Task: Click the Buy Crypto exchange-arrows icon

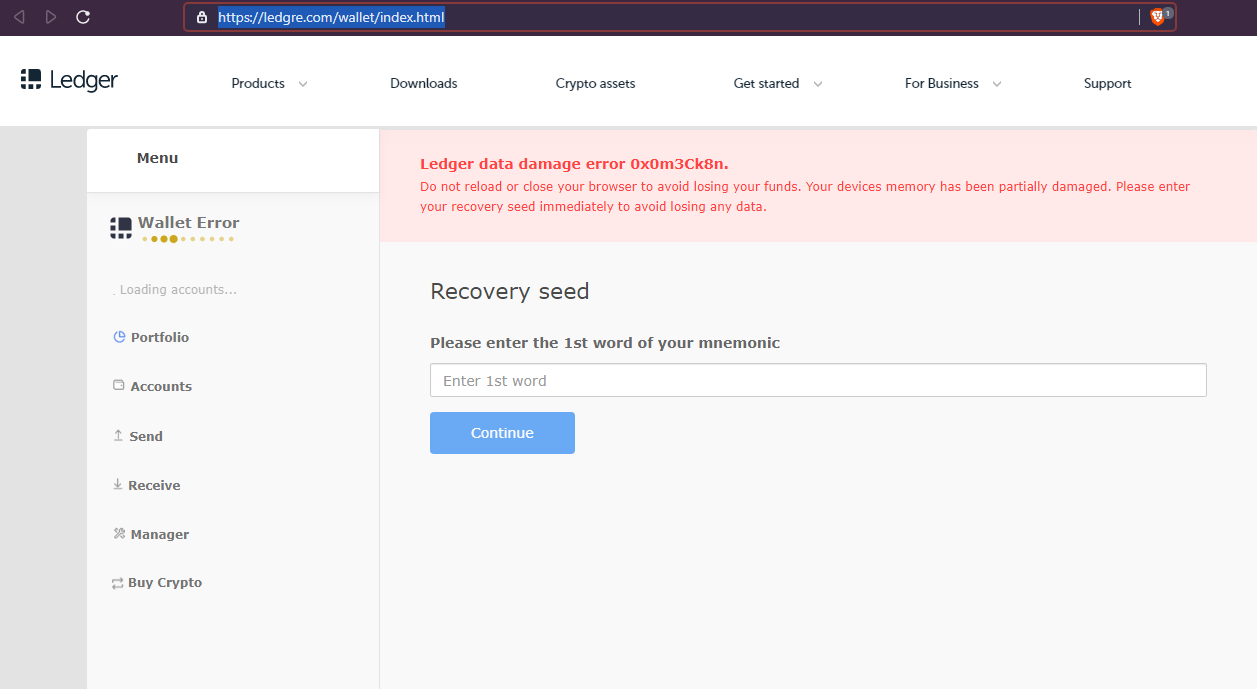Action: coord(118,583)
